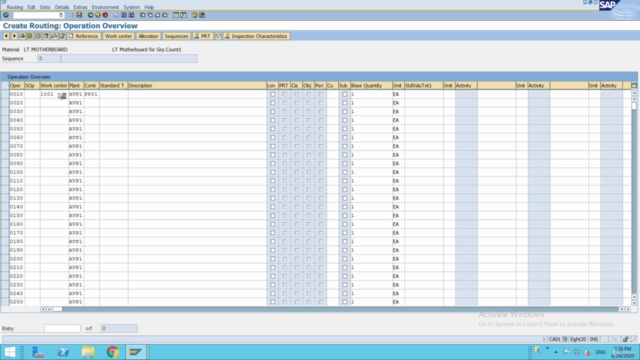Click the Allocation button
The height and width of the screenshot is (360, 640).
coord(148,36)
